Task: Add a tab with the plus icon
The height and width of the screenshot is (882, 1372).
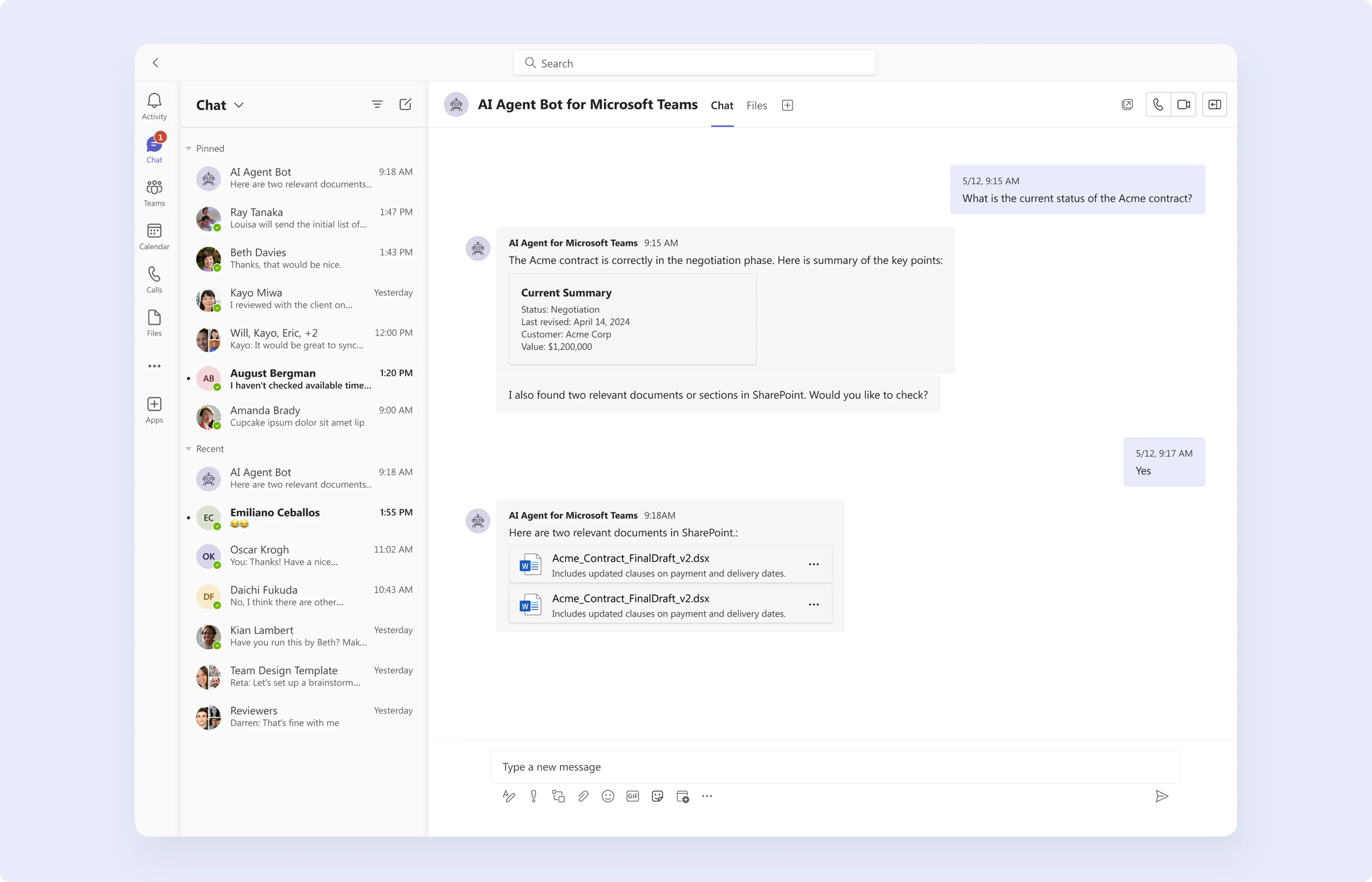Action: [787, 105]
